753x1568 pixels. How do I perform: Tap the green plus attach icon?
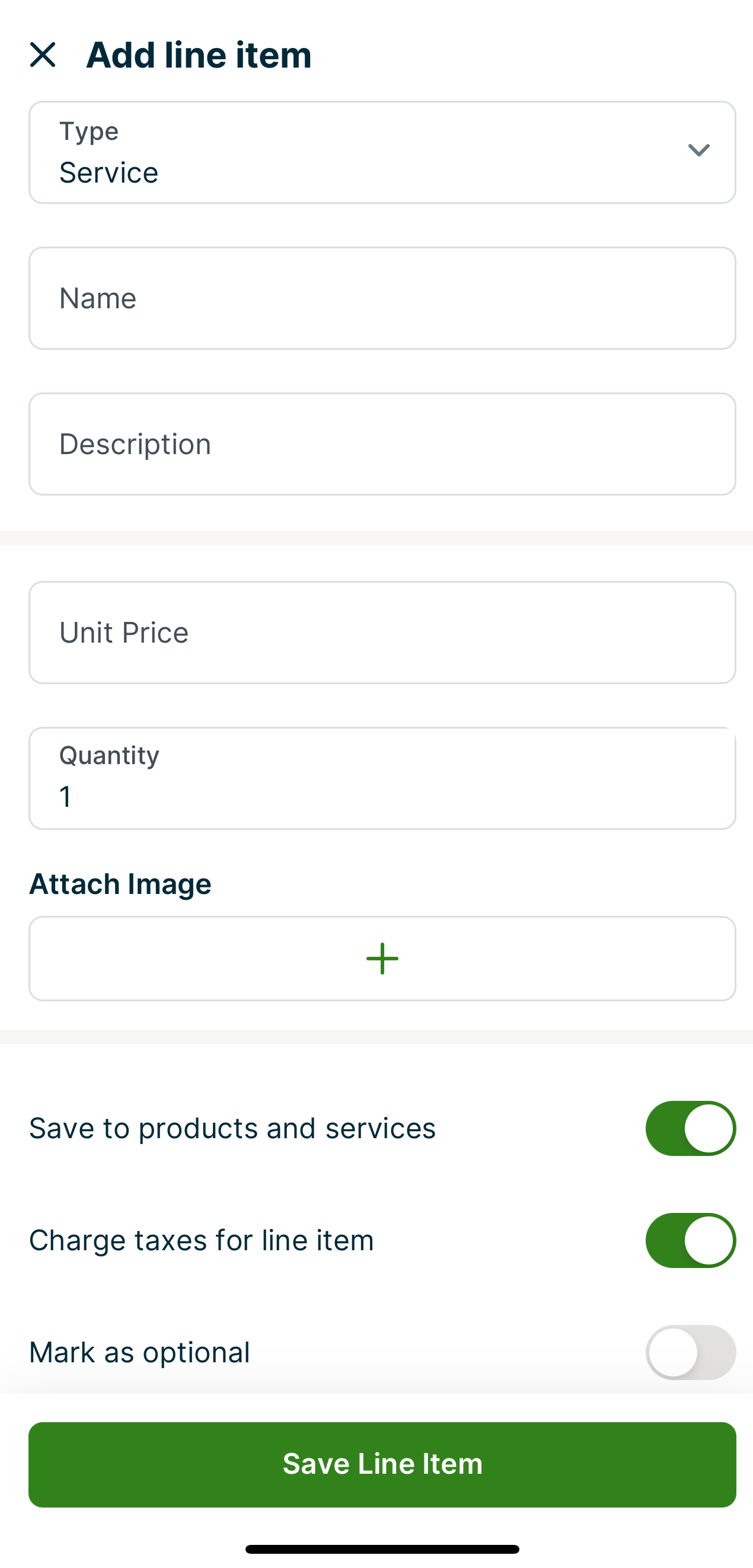coord(382,959)
